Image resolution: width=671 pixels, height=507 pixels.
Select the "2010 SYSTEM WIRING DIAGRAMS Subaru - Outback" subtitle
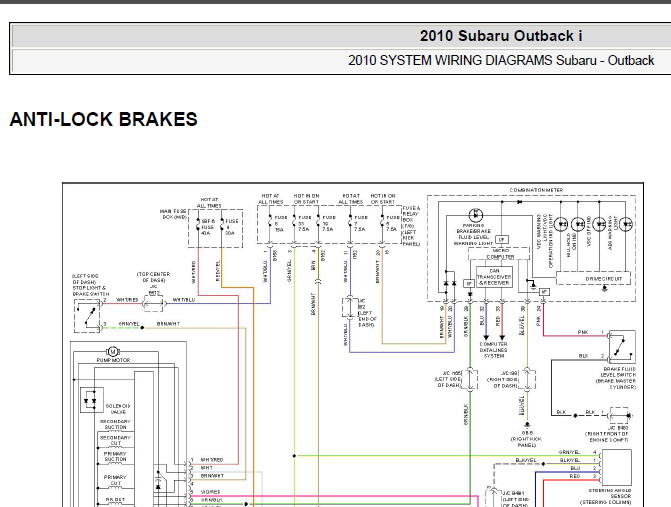coord(501,60)
